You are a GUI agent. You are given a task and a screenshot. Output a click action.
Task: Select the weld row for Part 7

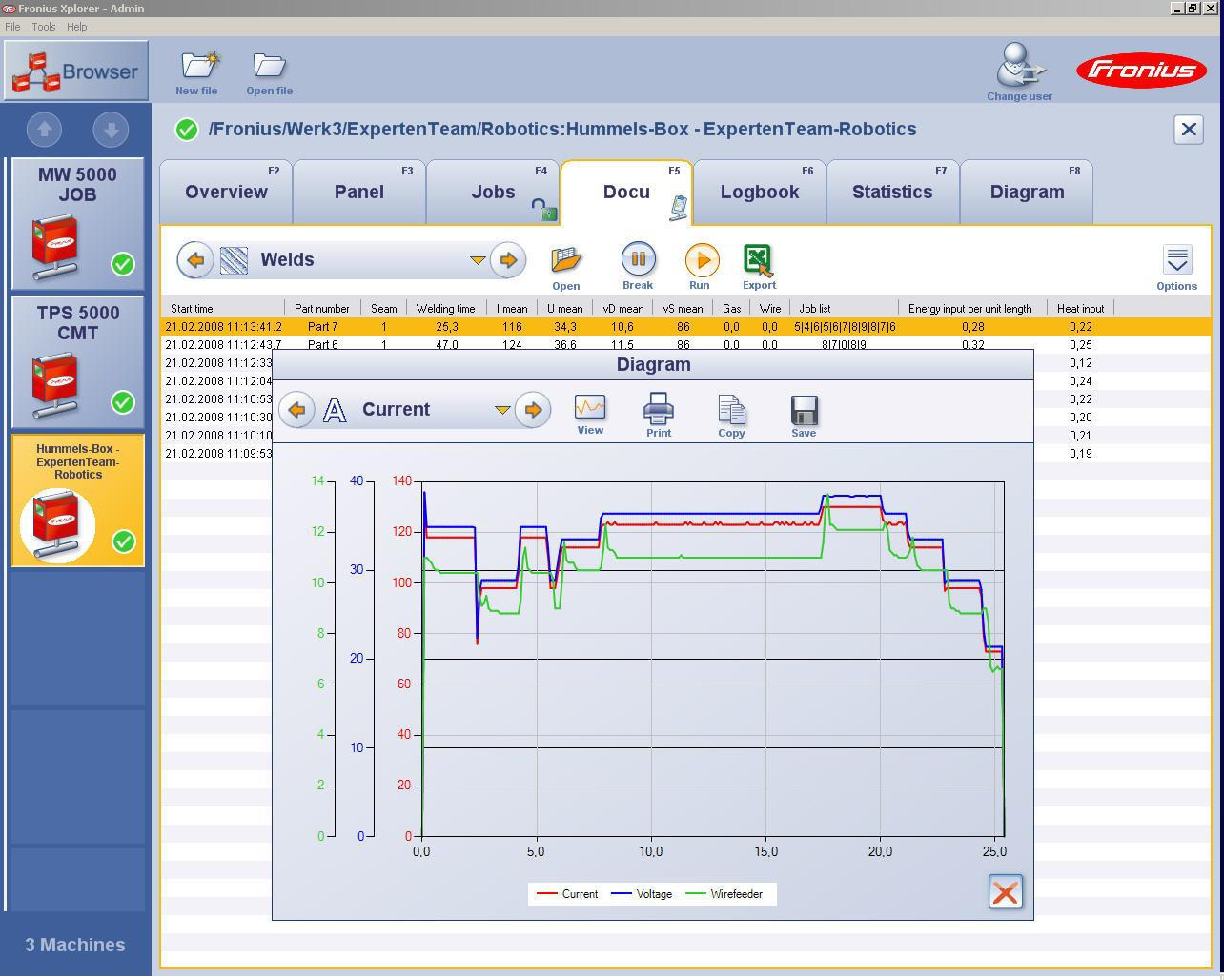point(686,327)
